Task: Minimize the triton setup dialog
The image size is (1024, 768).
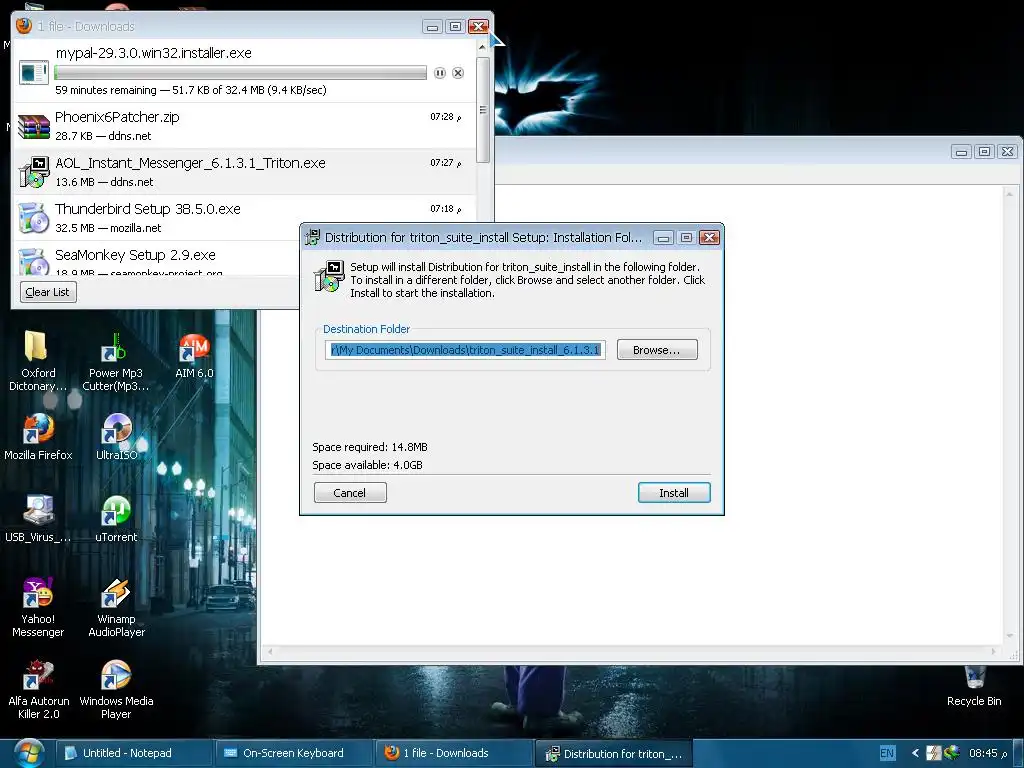Action: (x=663, y=238)
